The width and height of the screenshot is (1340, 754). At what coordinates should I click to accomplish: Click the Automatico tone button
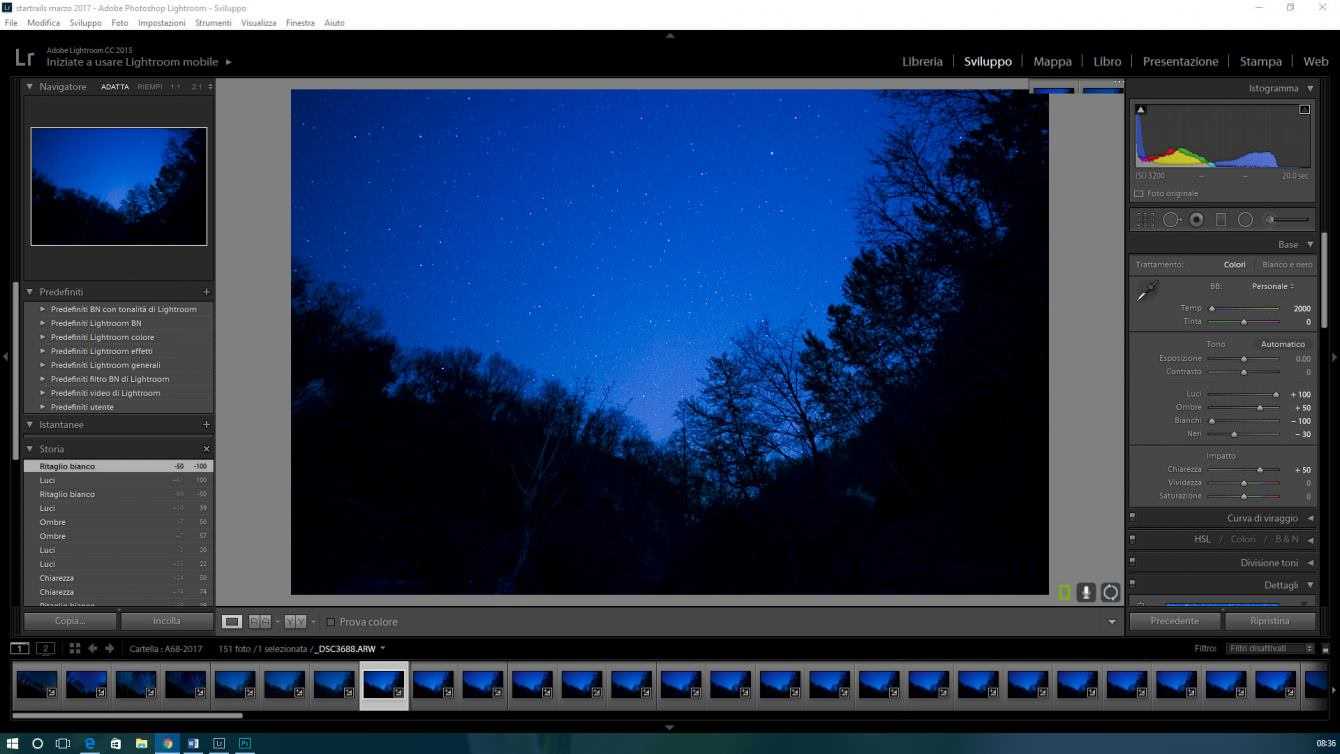1283,344
